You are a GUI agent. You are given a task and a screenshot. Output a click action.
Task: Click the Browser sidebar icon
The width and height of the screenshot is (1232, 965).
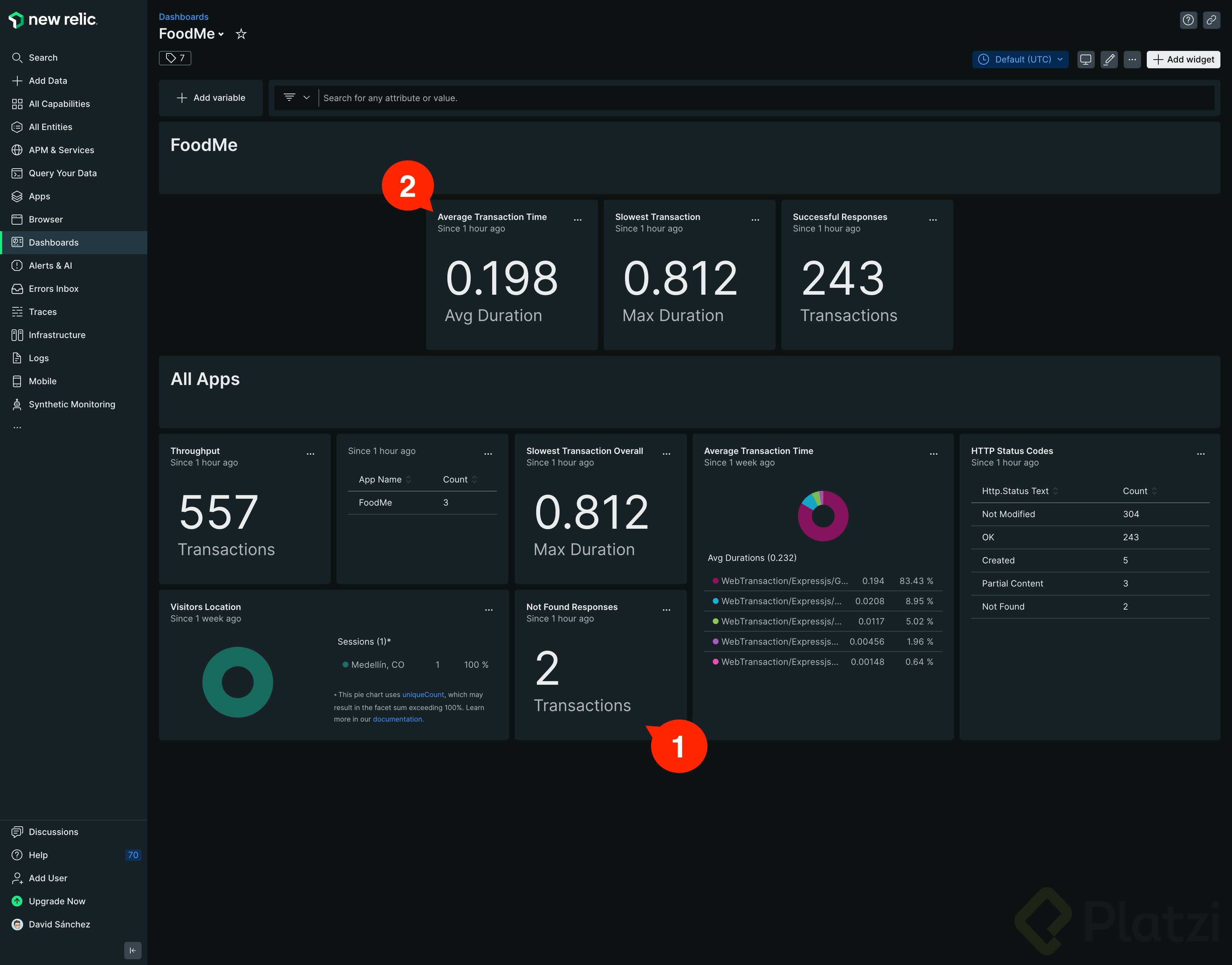17,220
